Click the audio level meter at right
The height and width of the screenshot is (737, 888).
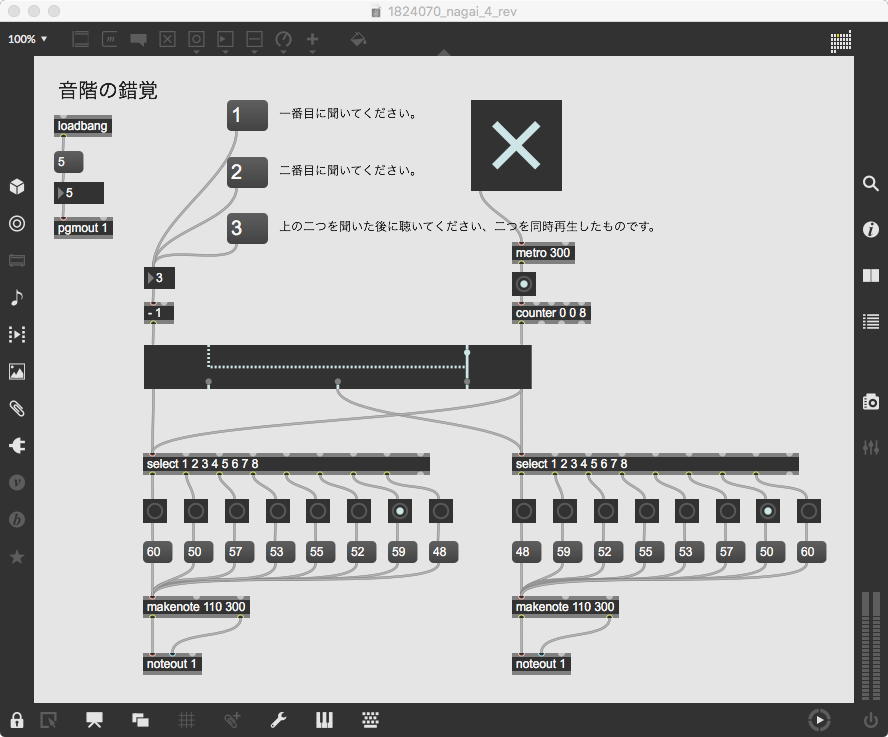(870, 646)
